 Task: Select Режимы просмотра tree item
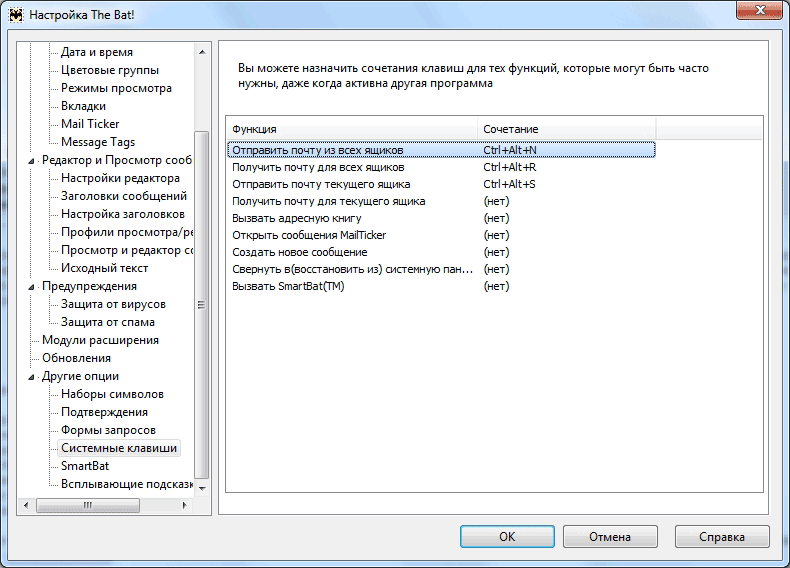click(116, 88)
